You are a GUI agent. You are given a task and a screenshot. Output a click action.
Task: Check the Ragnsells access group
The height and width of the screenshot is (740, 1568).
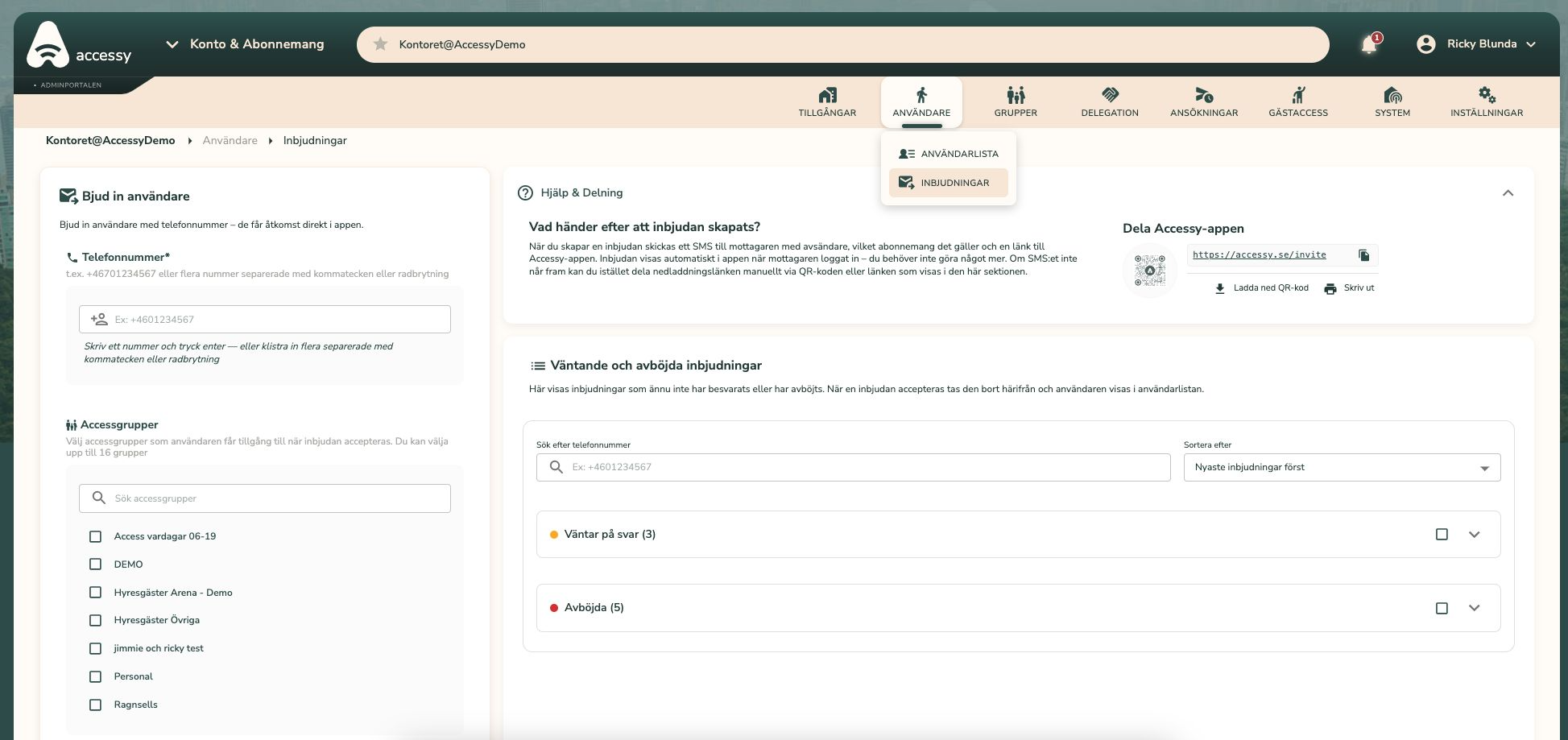(95, 705)
